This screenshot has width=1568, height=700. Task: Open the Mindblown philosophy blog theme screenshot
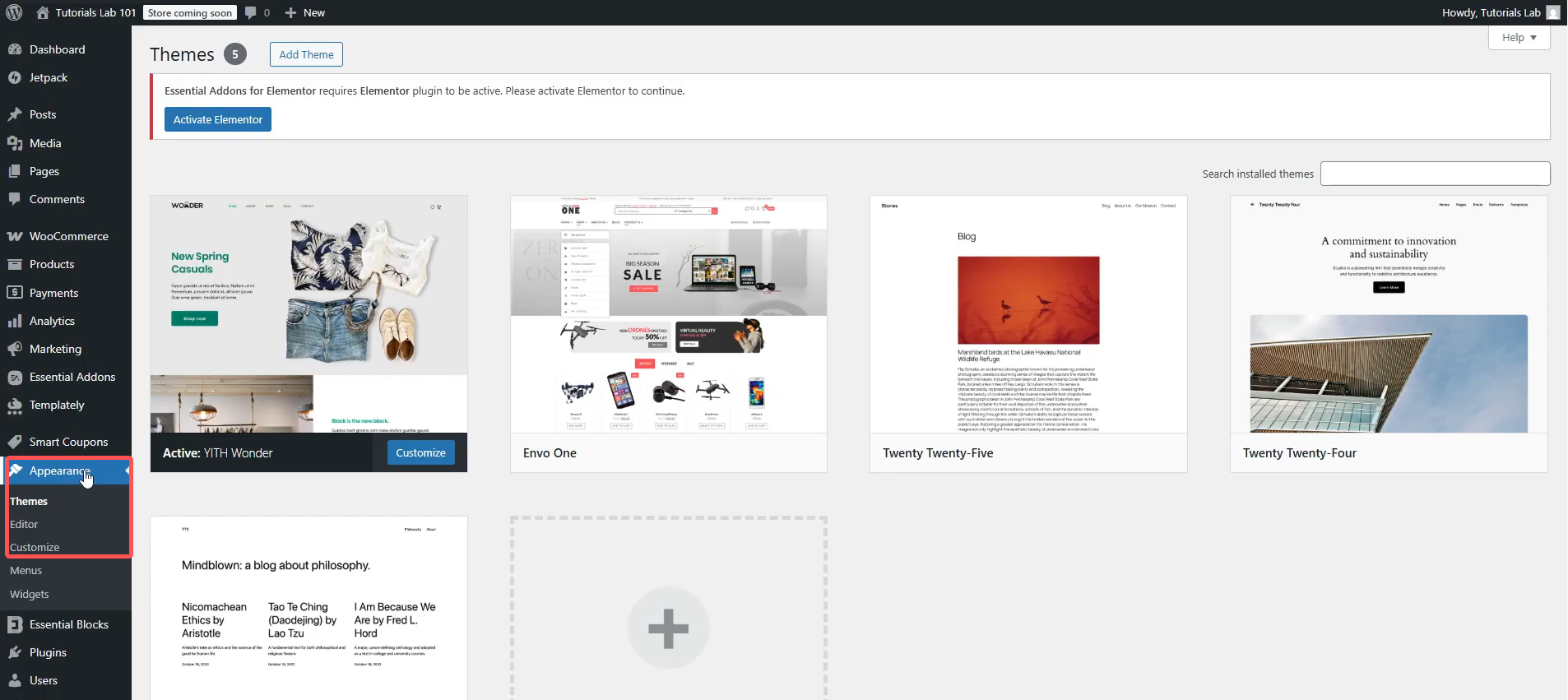[308, 608]
